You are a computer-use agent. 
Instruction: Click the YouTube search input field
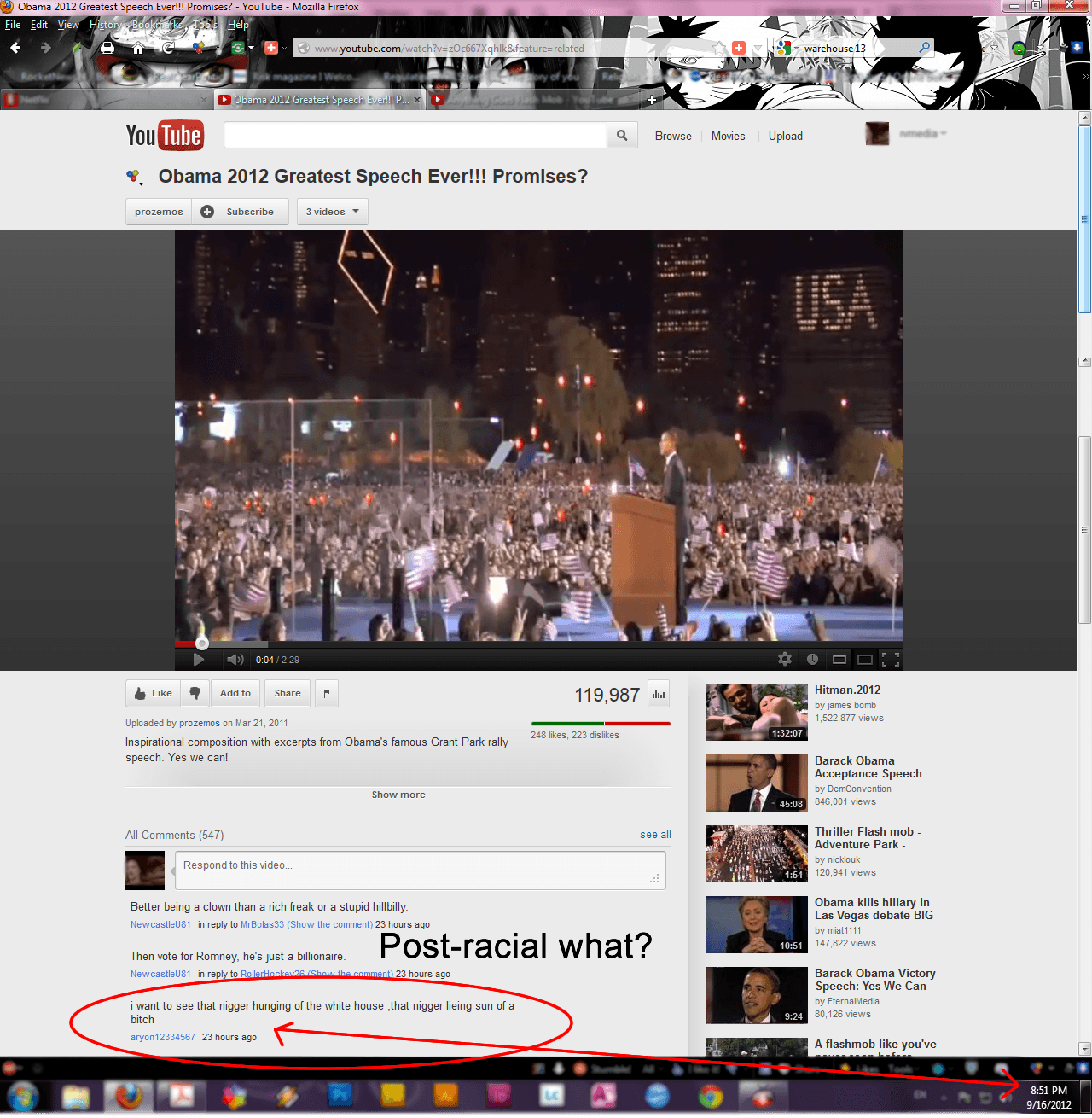click(415, 135)
